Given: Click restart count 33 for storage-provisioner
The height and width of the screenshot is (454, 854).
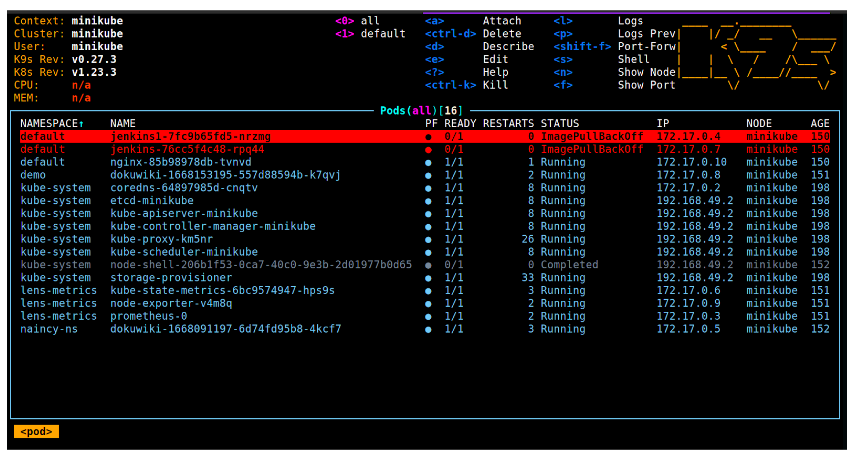Looking at the screenshot, I should coord(528,278).
